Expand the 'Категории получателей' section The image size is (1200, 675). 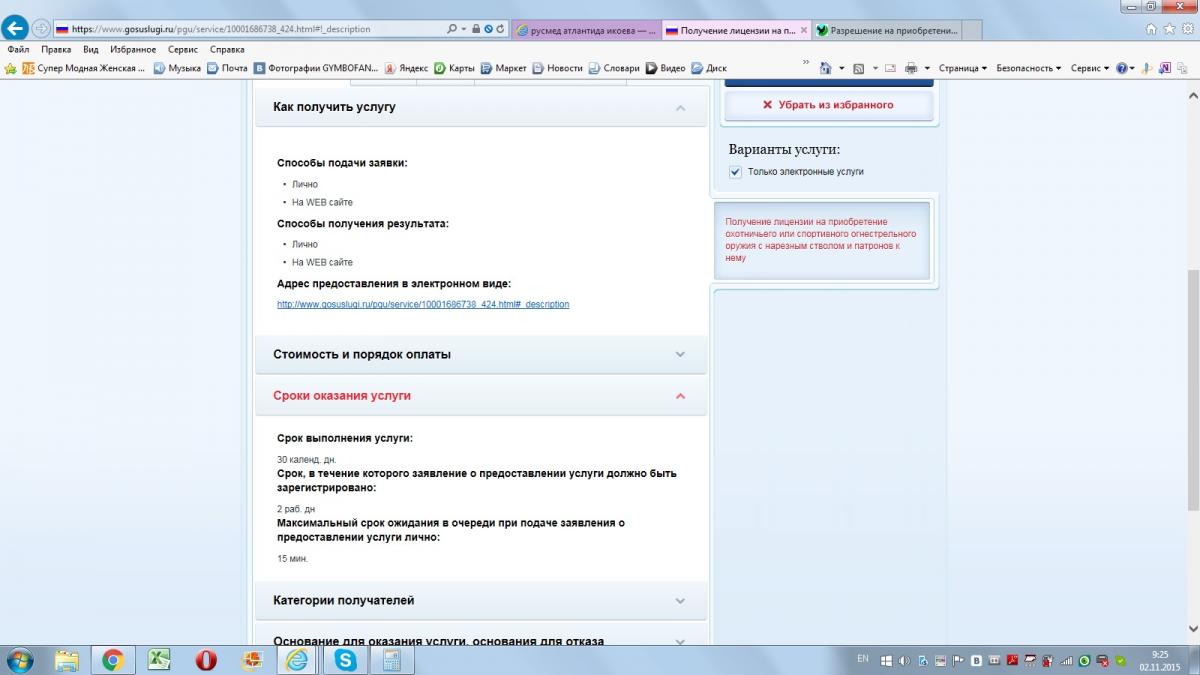(680, 601)
